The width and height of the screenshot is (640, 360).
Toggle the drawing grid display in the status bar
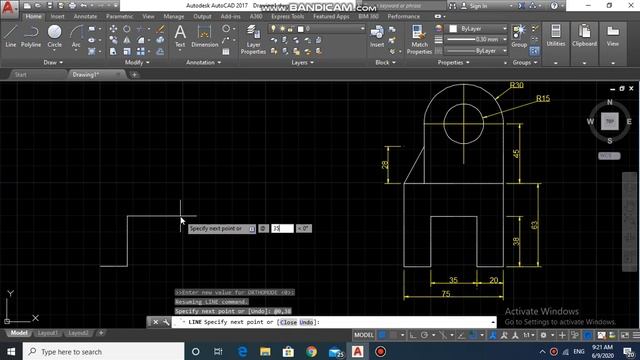point(382,335)
